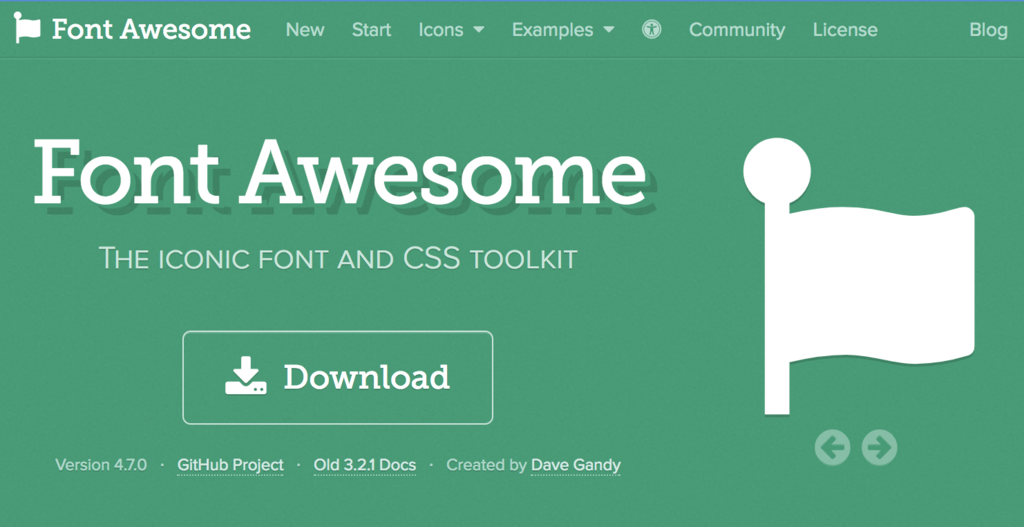Click the iconic font and CSS toolkit tagline
1024x527 pixels.
(338, 259)
